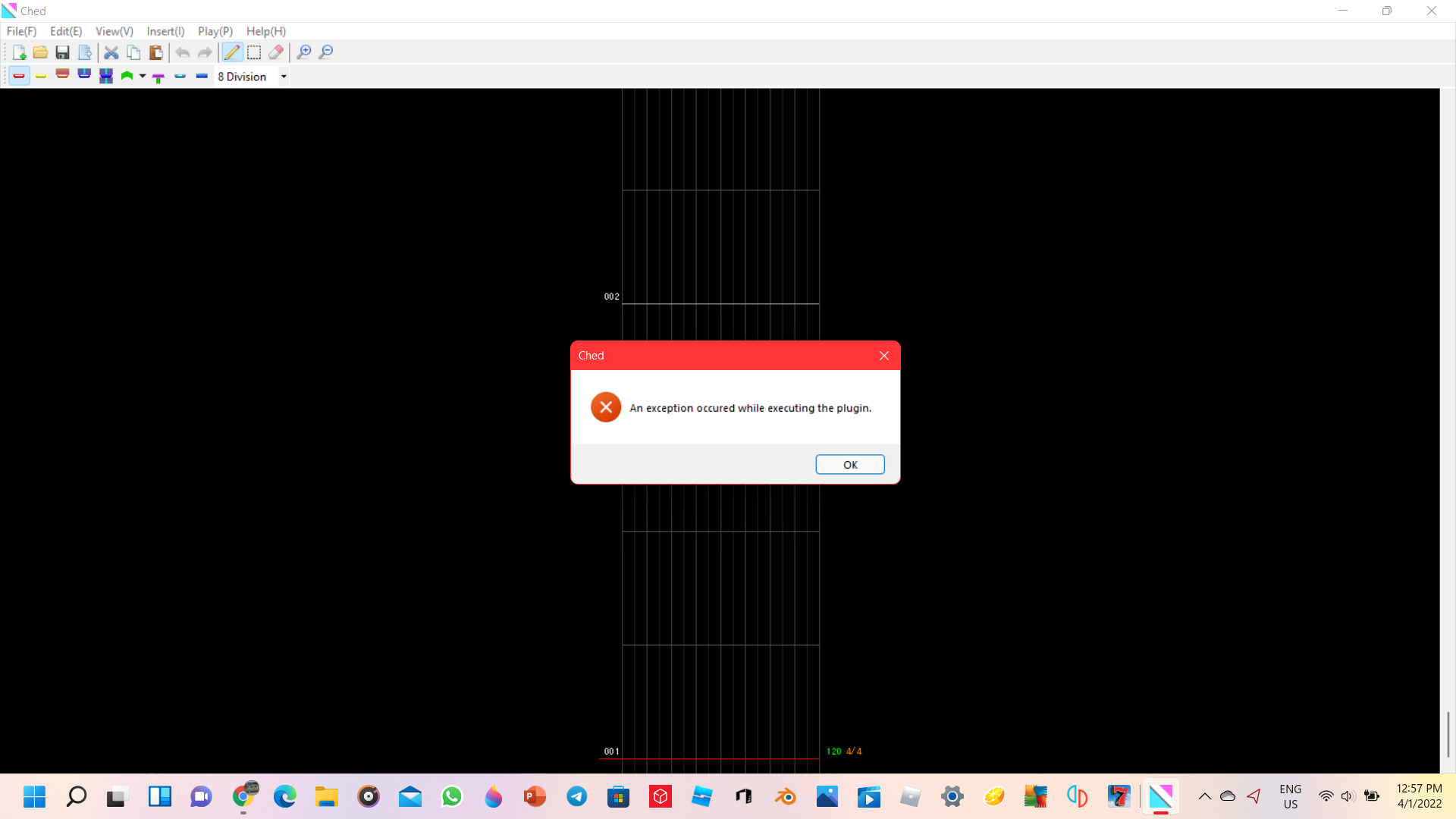Open the Air note direction dropdown arrow

coord(143,76)
